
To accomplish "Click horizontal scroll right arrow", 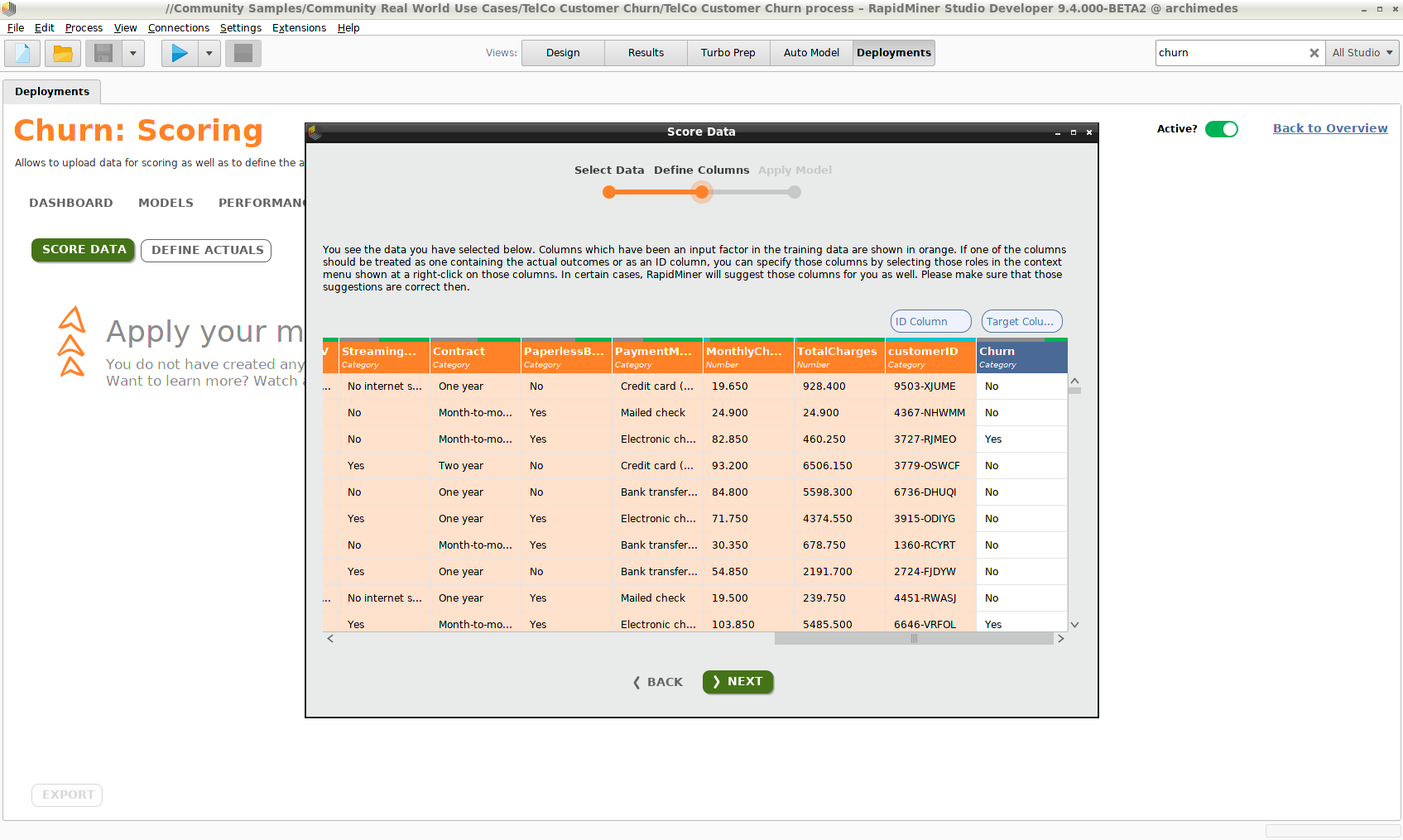I will tap(1061, 639).
